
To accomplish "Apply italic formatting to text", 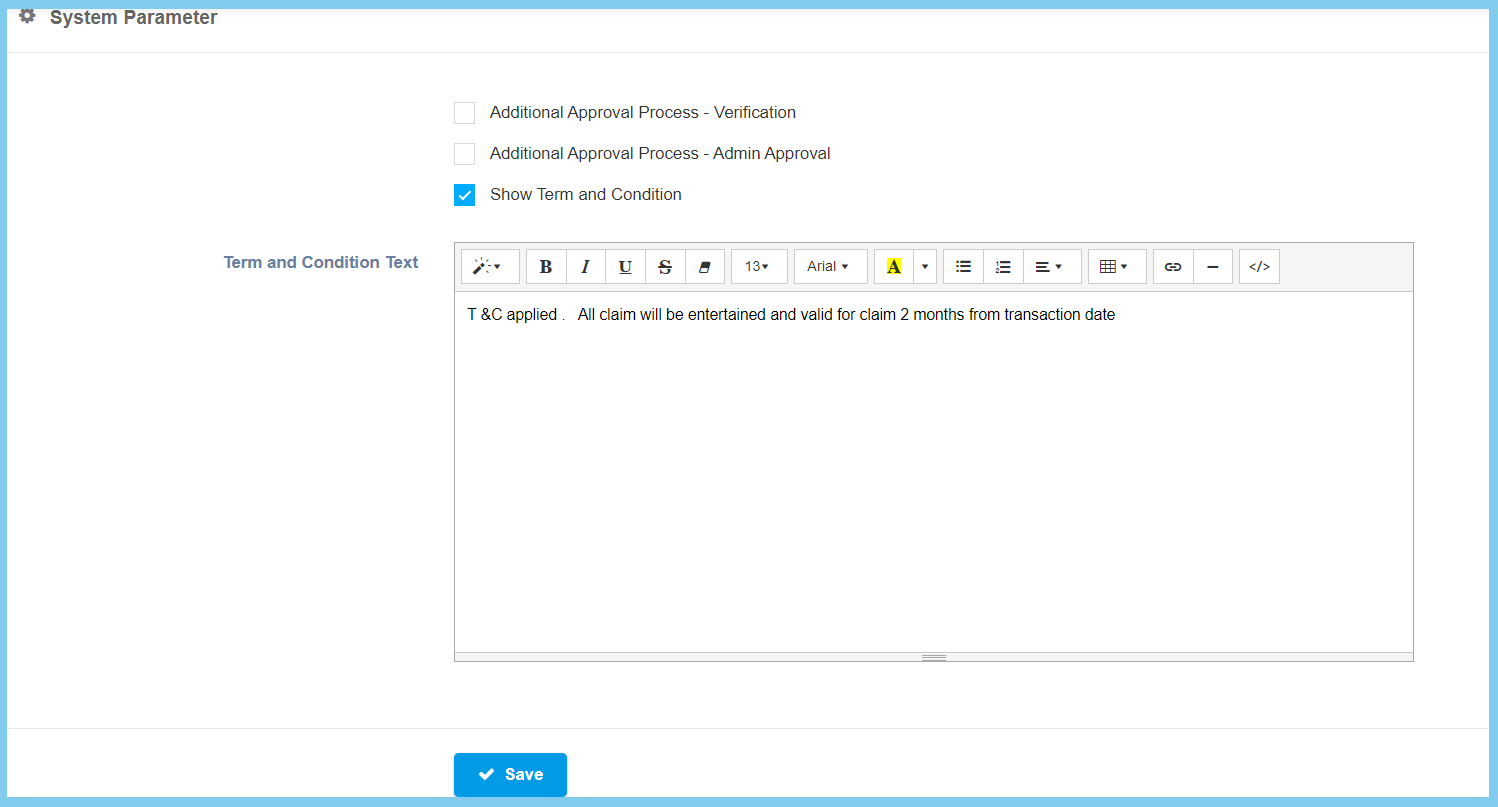I will (x=586, y=267).
